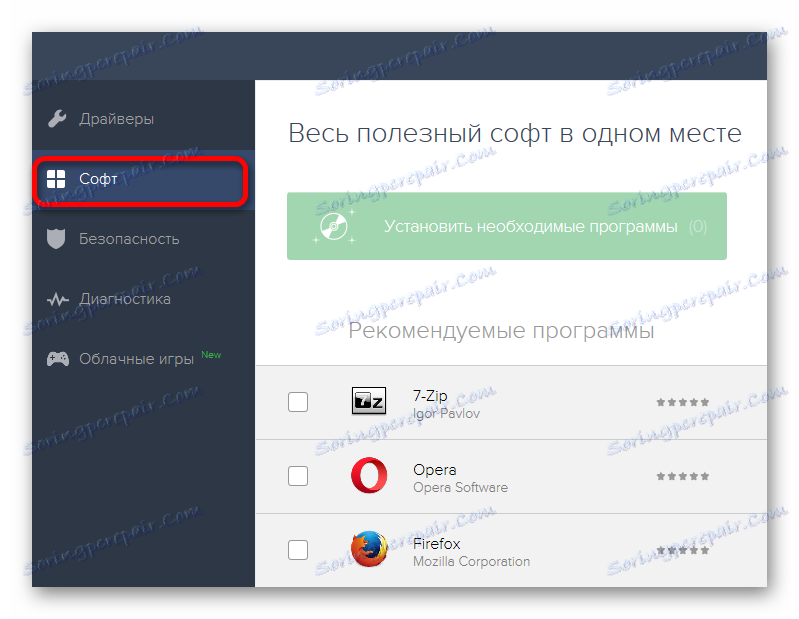The image size is (799, 619).
Task: Select the Софт sidebar item
Action: click(x=143, y=179)
